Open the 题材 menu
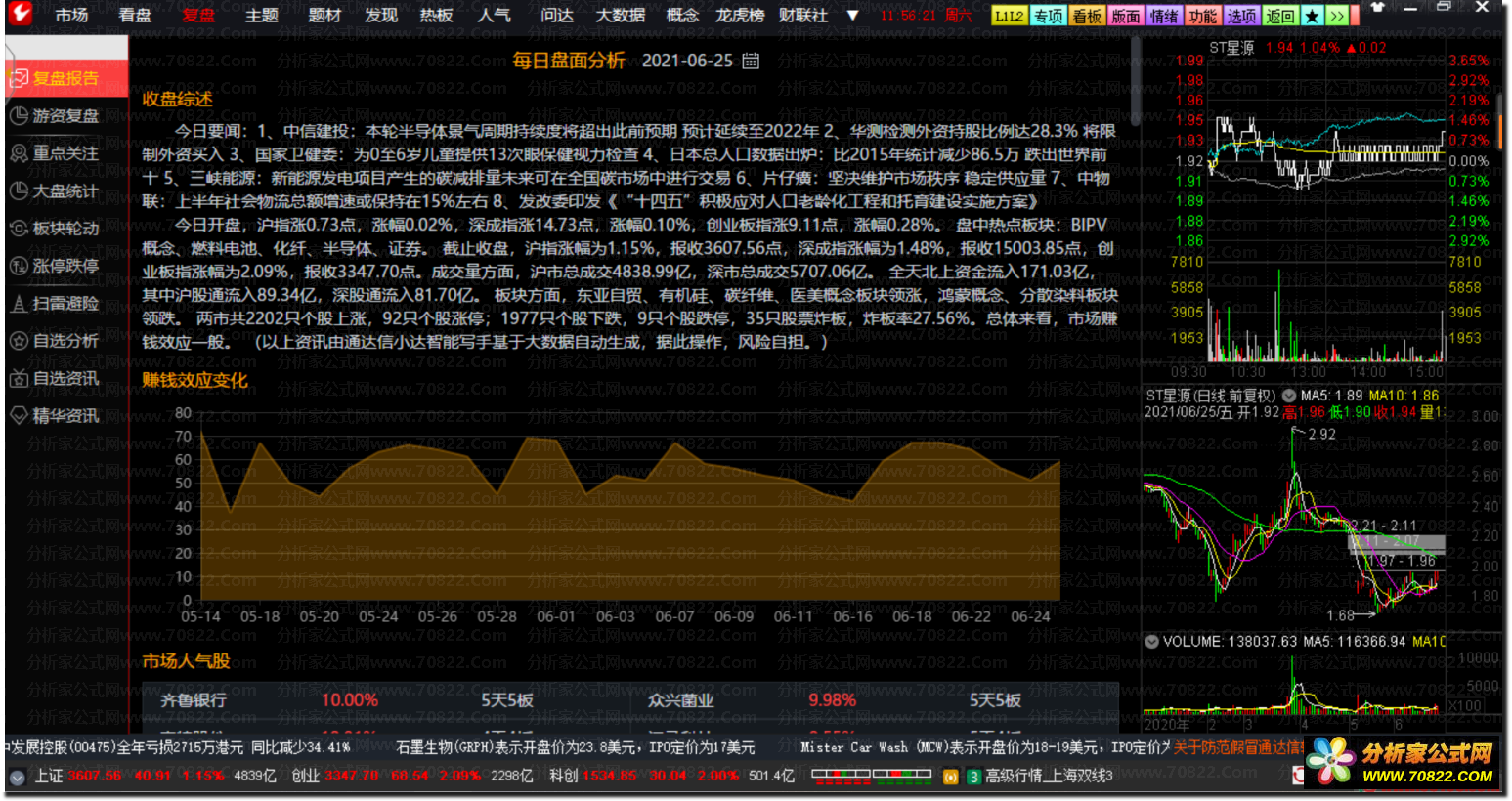The image size is (1512, 801). click(x=324, y=16)
